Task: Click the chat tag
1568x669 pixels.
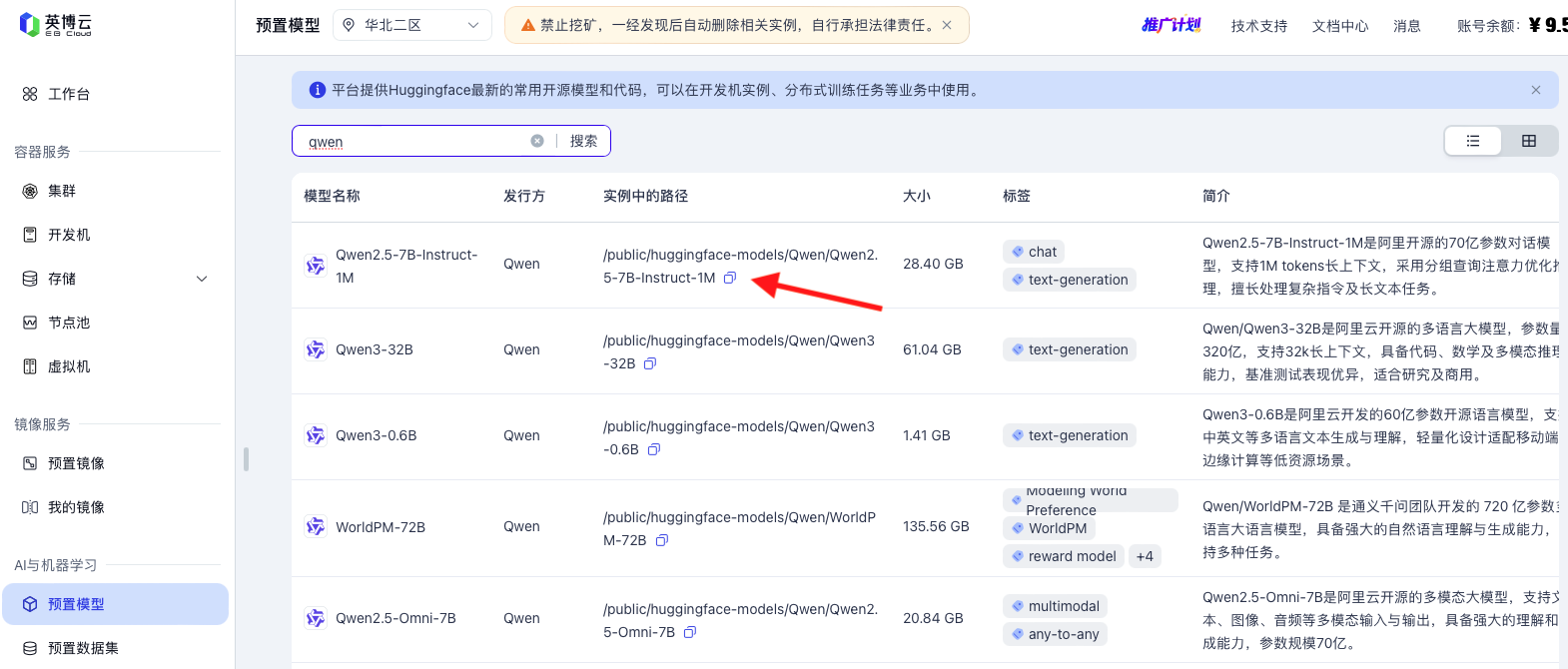Action: 1034,252
